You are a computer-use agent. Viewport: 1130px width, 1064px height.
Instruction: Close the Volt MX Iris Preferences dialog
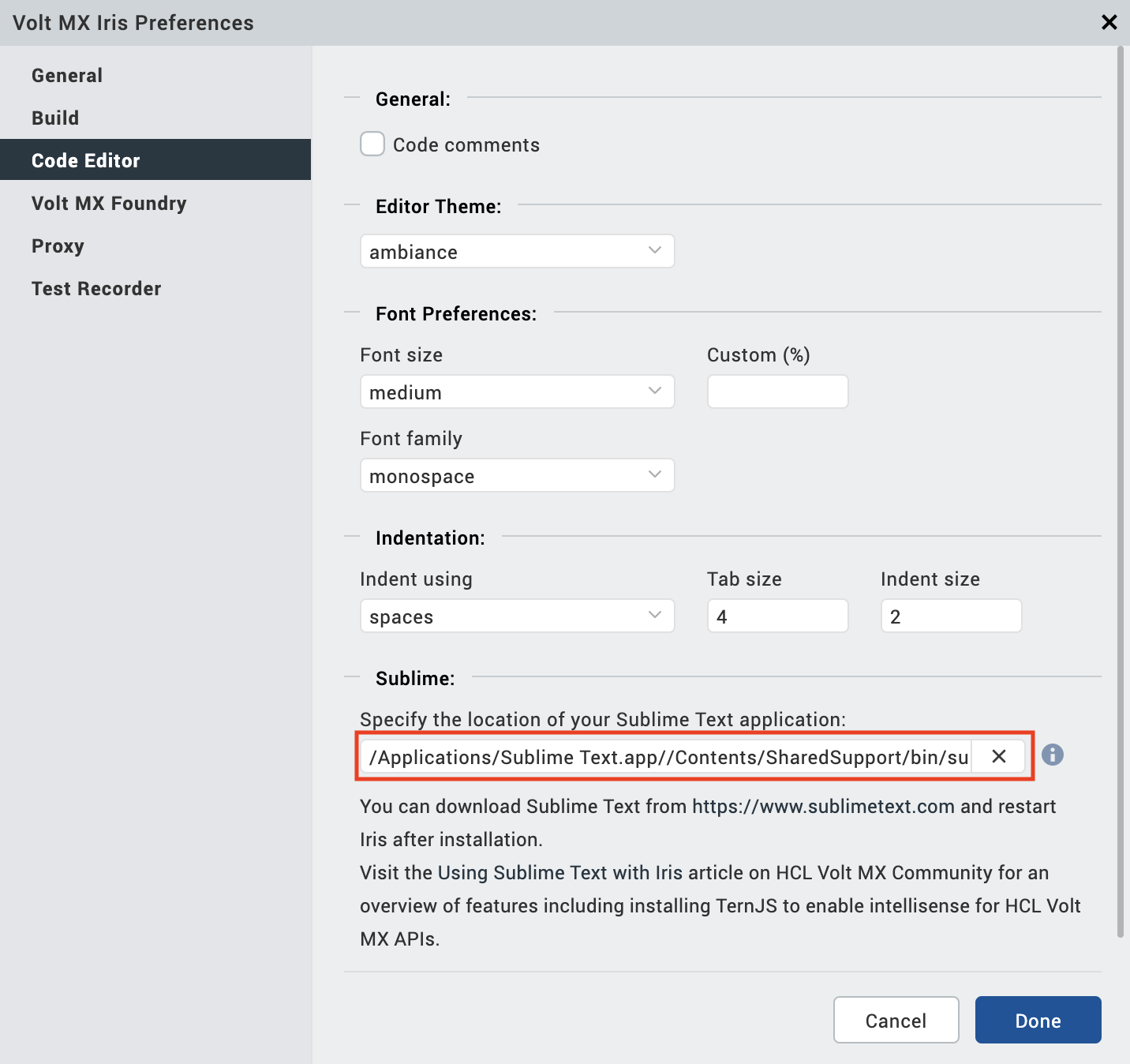click(x=1109, y=22)
